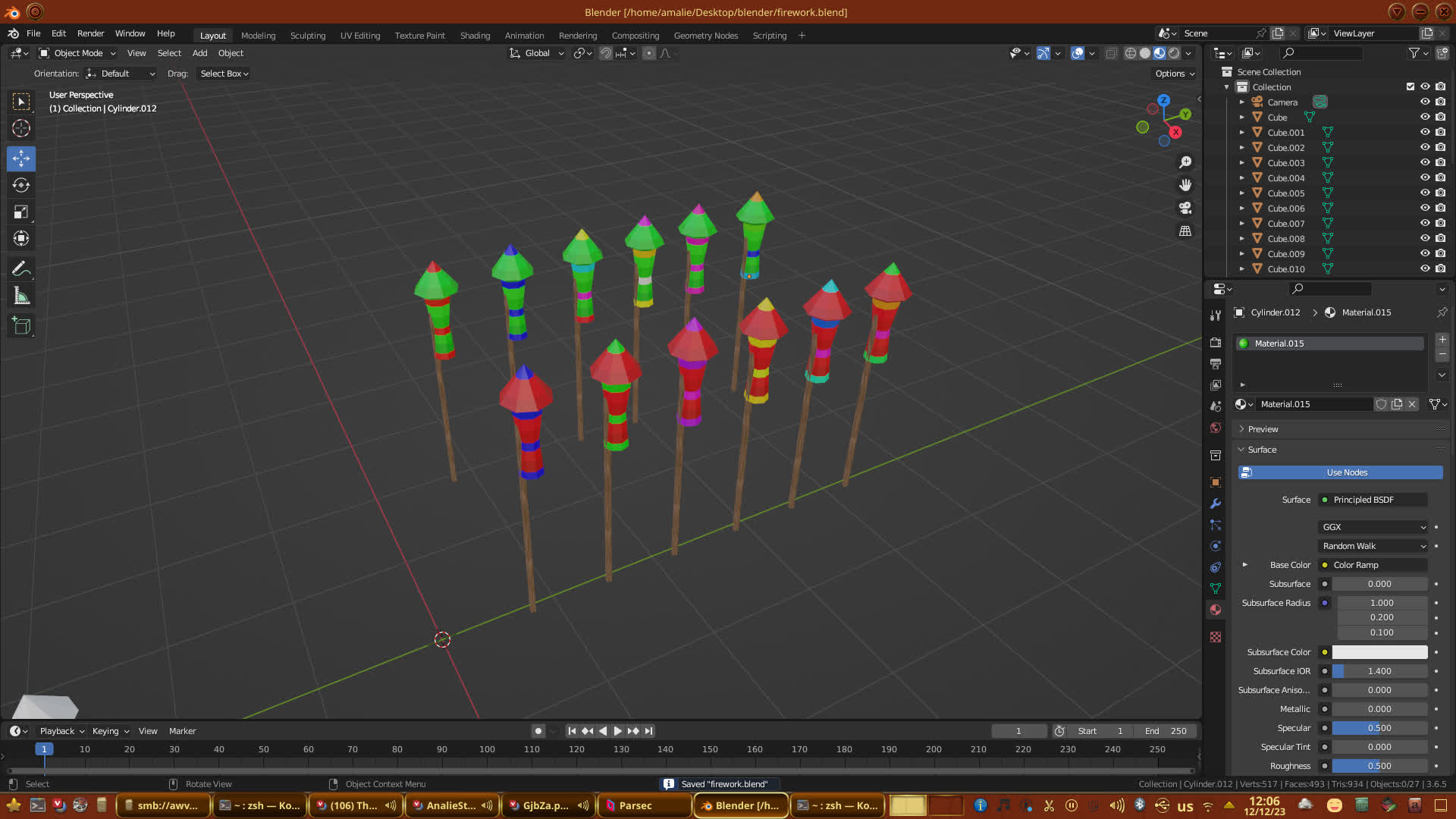Hide Cube.003 with its eye icon

point(1425,162)
